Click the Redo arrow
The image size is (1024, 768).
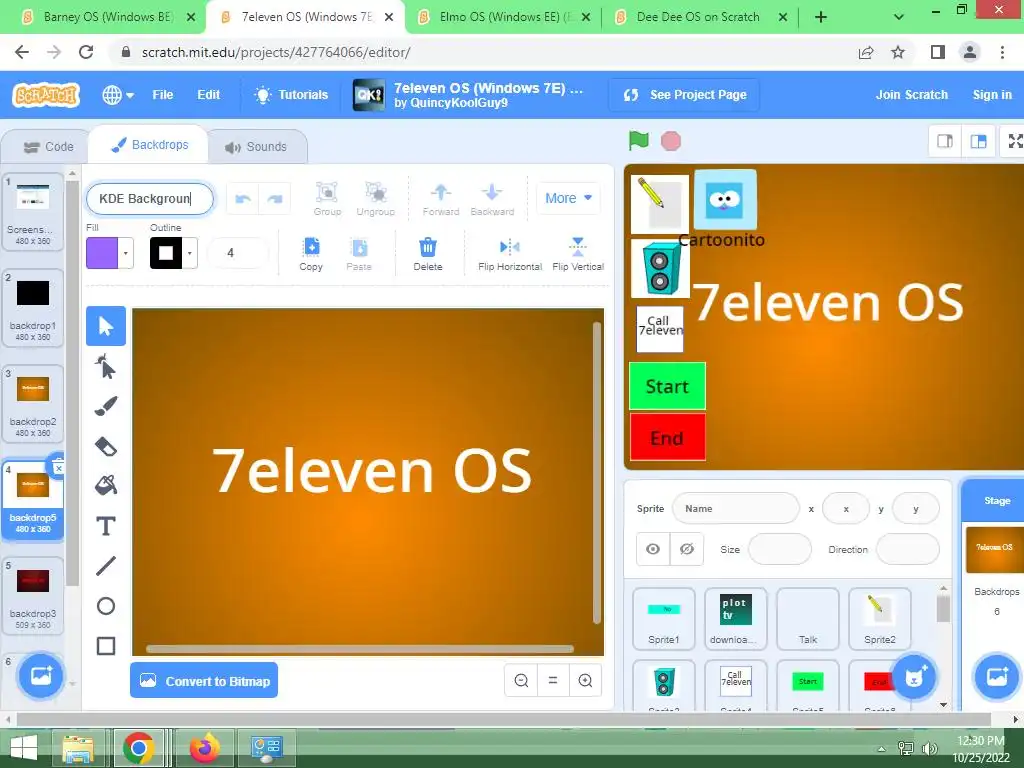pyautogui.click(x=275, y=199)
